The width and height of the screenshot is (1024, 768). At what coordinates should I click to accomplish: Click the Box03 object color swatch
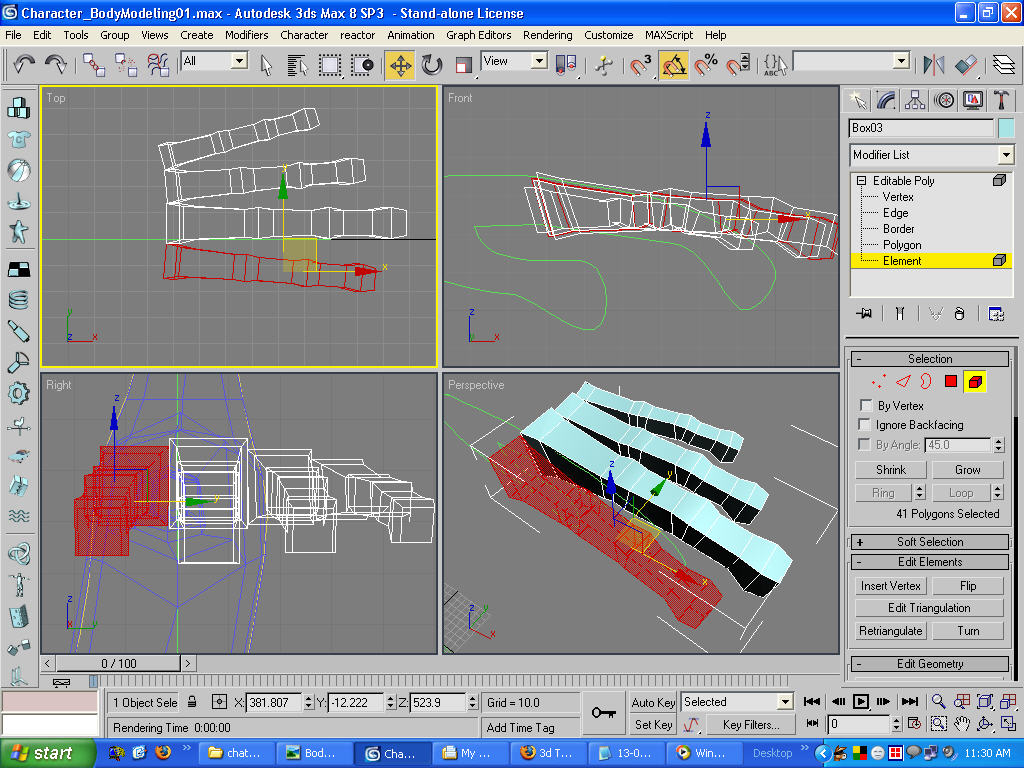(1006, 128)
